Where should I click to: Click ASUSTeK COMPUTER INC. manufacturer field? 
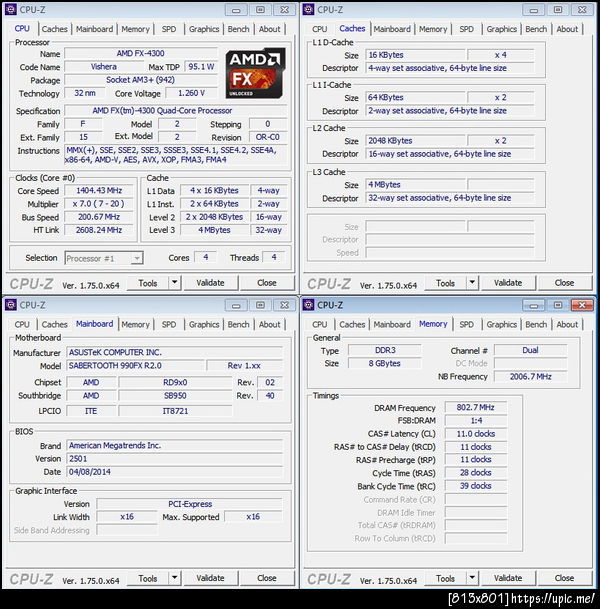click(x=175, y=352)
